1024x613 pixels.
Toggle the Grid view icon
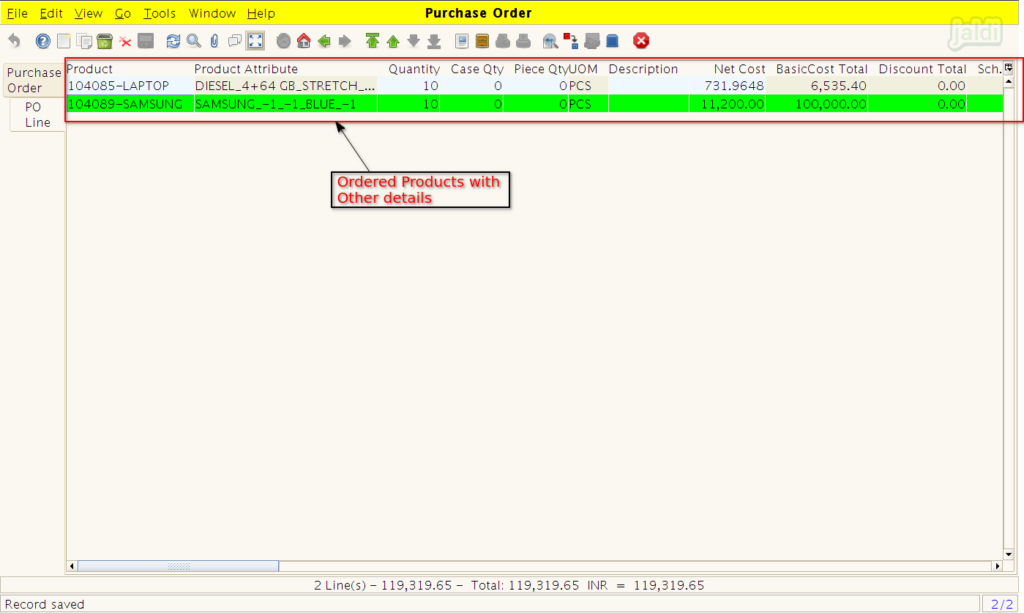(x=255, y=41)
